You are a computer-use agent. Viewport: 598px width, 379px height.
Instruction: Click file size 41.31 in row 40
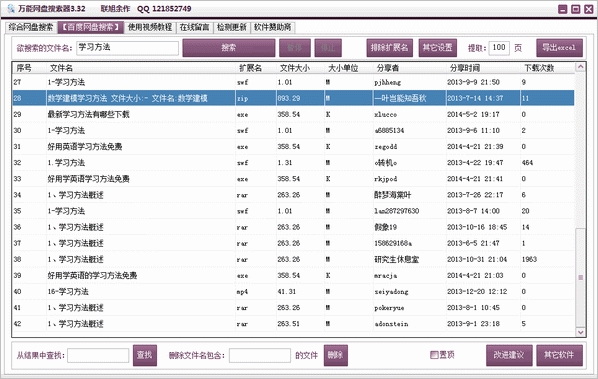[x=286, y=291]
